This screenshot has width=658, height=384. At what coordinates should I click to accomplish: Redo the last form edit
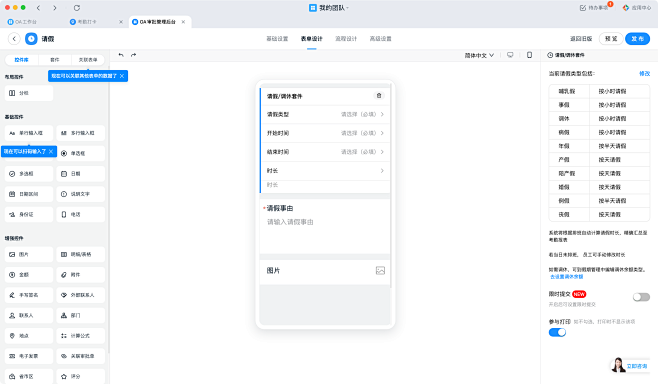pyautogui.click(x=133, y=55)
